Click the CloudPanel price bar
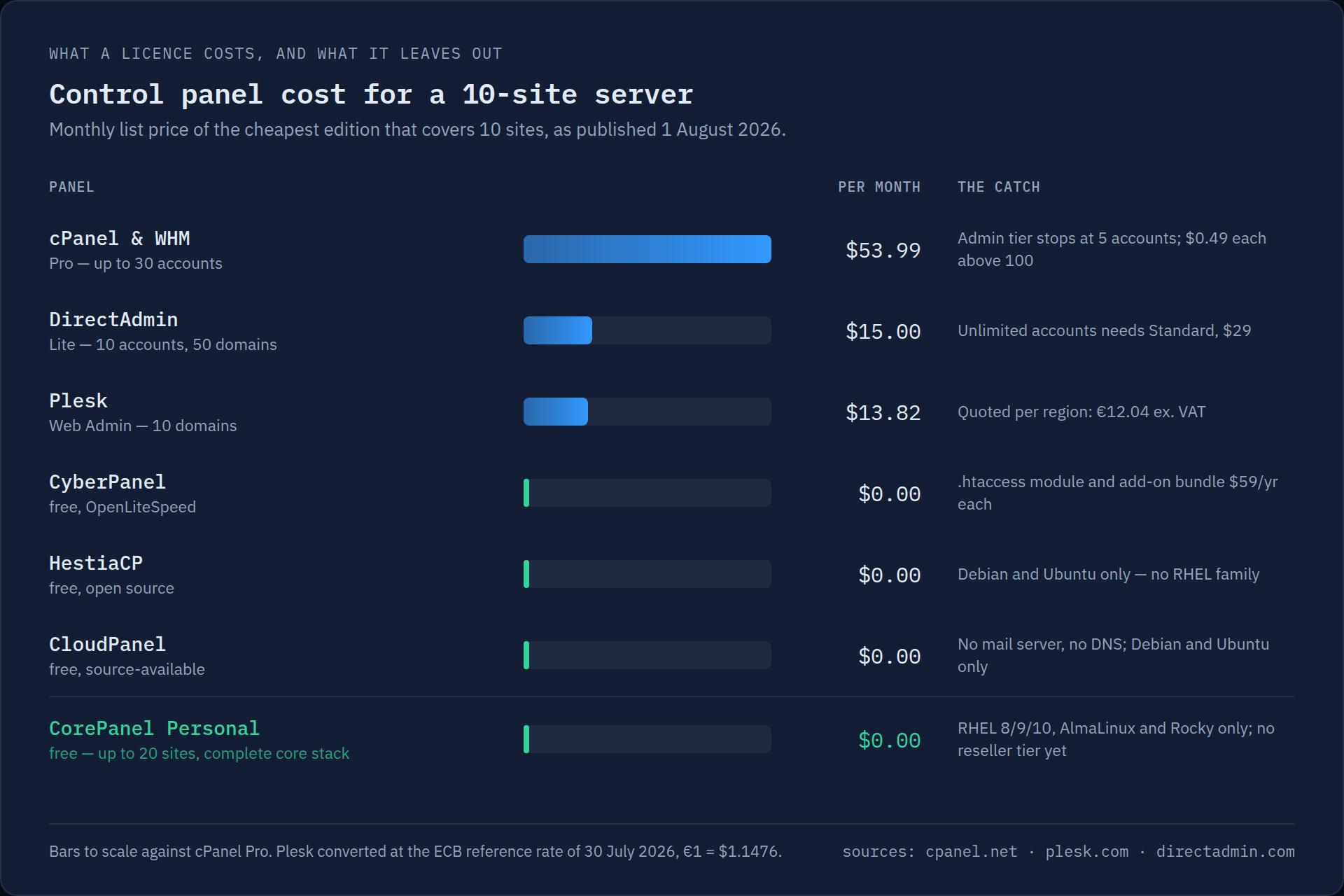Screen dimensions: 1344x896 647,655
